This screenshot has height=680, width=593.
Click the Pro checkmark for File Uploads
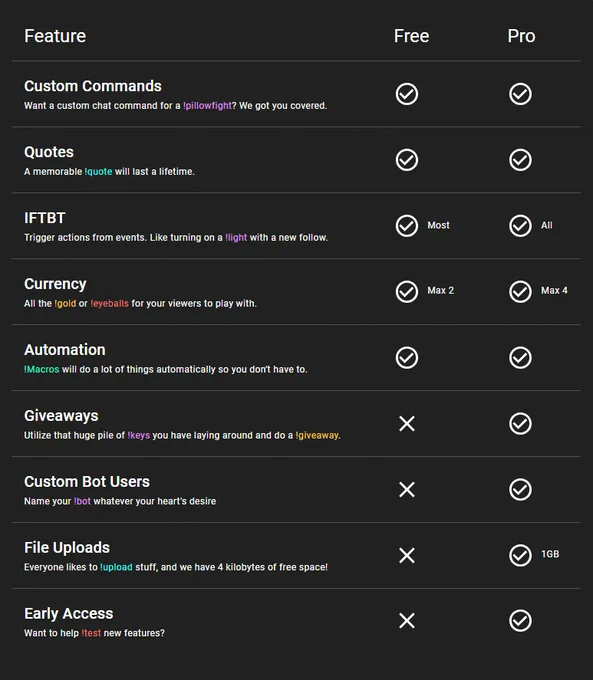coord(520,556)
